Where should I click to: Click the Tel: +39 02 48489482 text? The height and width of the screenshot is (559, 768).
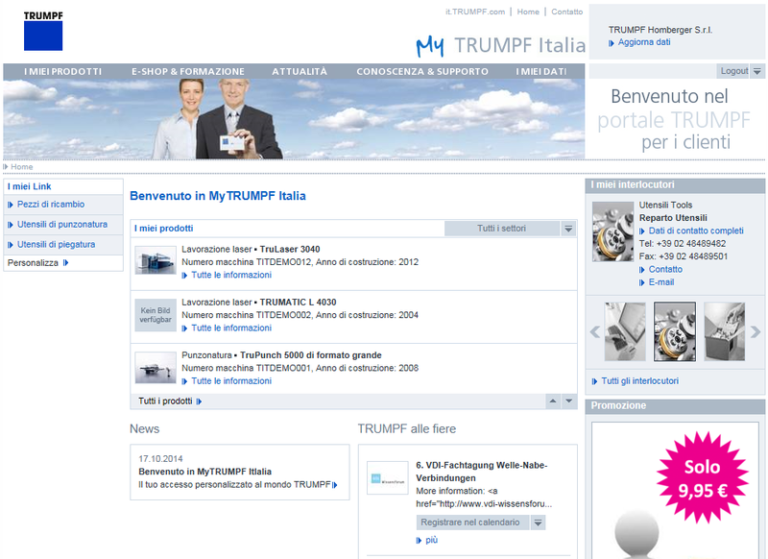coord(682,243)
